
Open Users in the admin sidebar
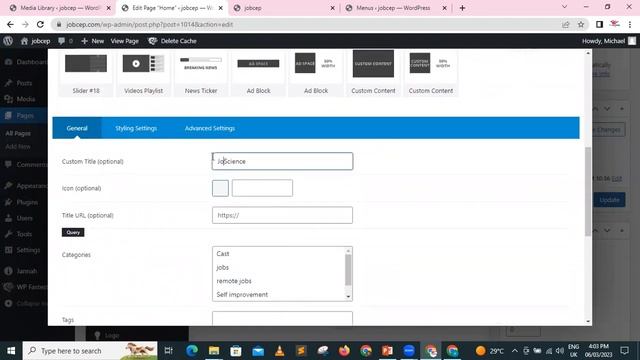[24, 218]
